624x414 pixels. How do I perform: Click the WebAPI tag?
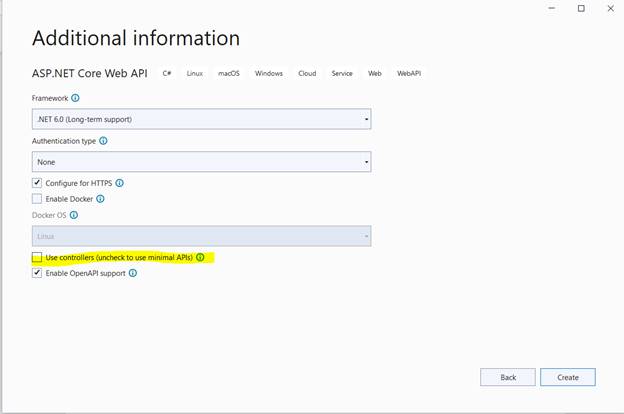coord(409,73)
